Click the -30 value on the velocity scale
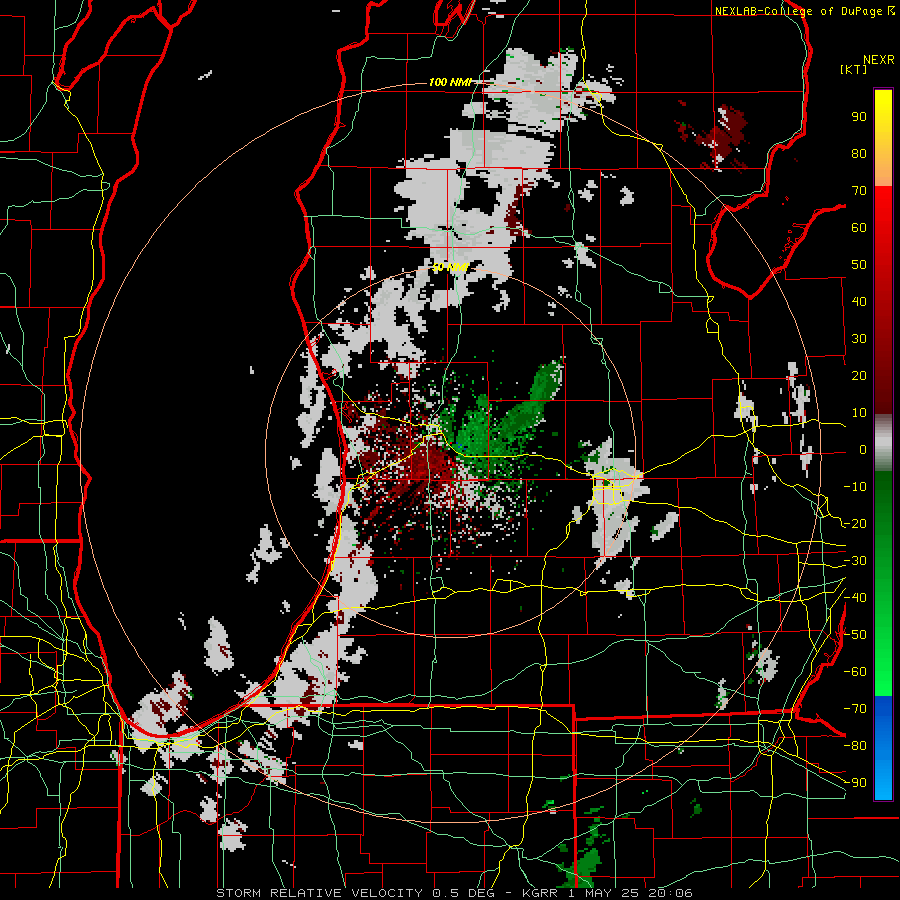This screenshot has width=900, height=900. pos(855,561)
